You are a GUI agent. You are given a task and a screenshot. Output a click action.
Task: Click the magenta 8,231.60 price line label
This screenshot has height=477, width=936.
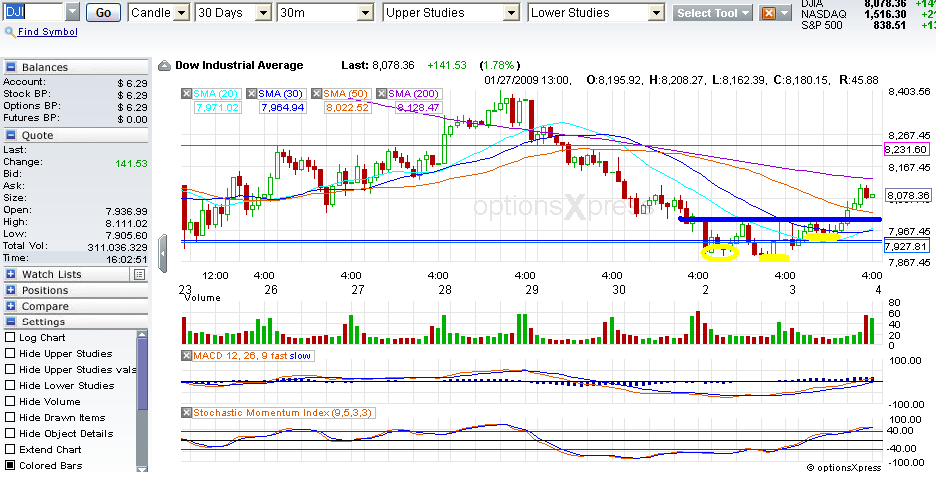tap(906, 150)
